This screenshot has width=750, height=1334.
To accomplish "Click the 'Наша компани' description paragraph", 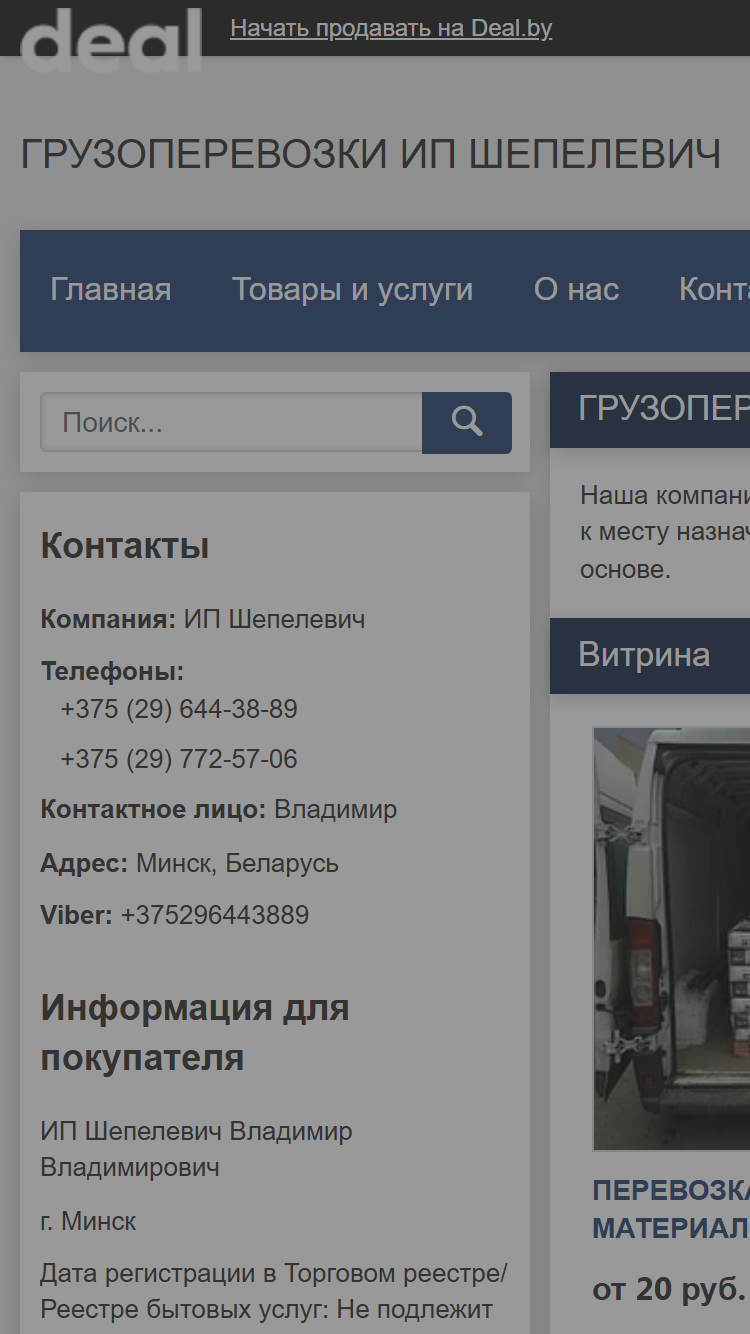I will 665,532.
